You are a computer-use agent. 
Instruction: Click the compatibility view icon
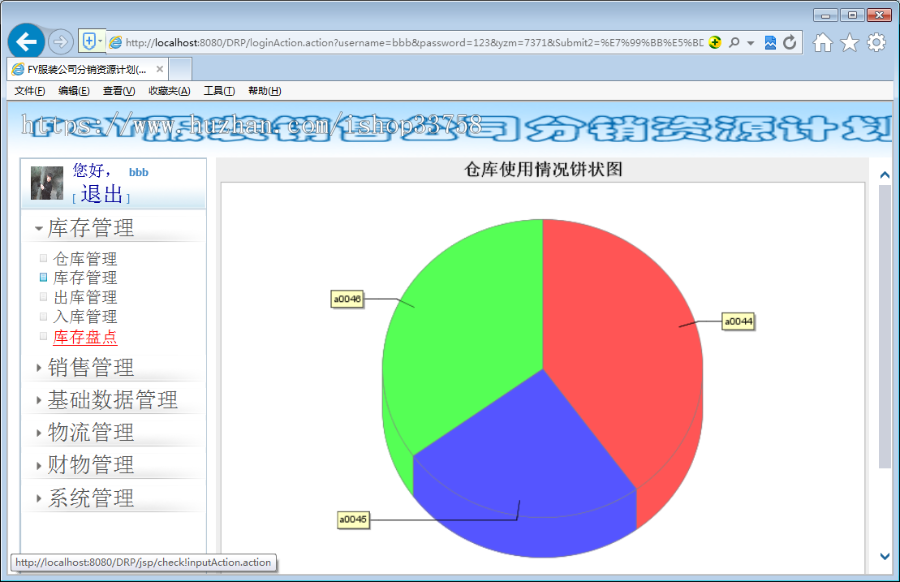coord(768,42)
